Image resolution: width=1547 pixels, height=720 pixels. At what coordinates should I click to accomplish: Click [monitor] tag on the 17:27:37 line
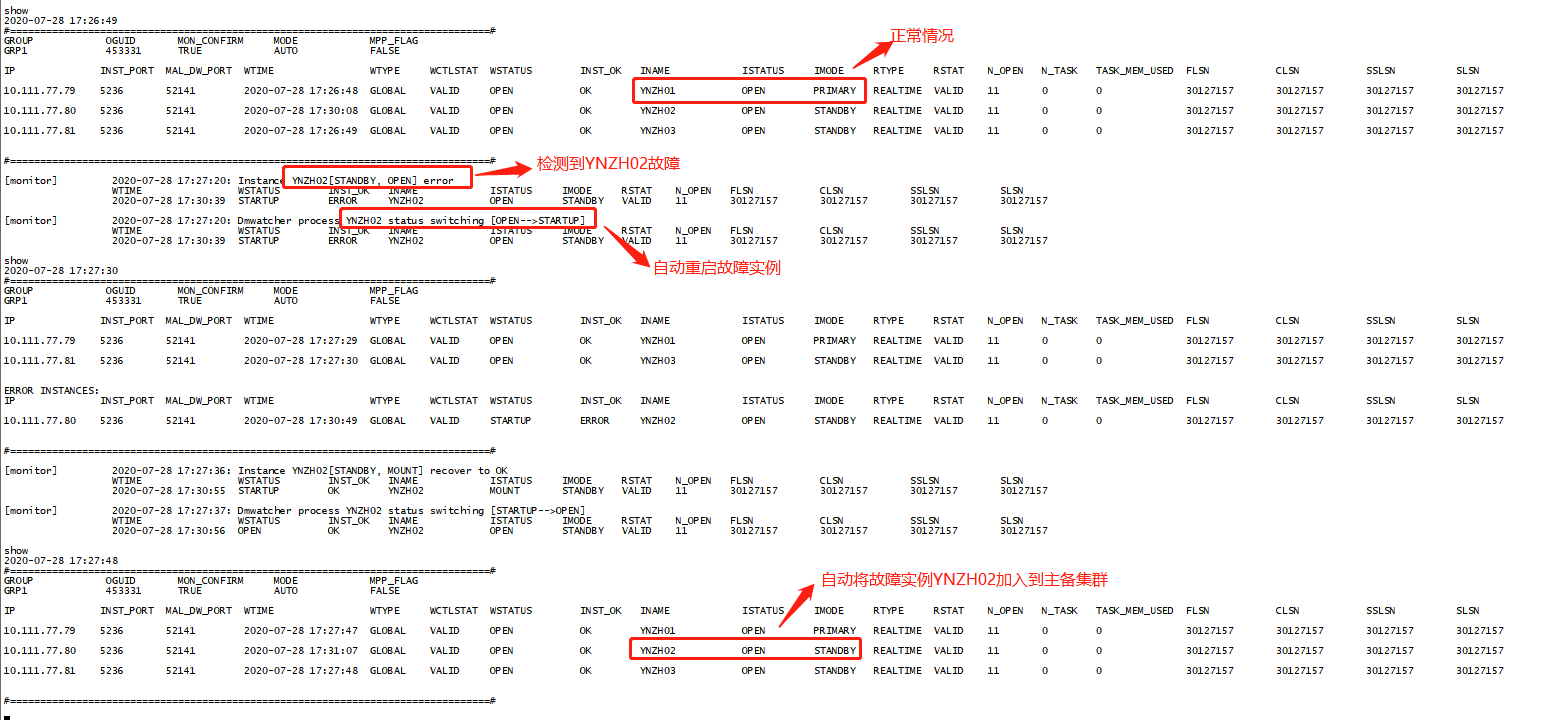pyautogui.click(x=31, y=511)
